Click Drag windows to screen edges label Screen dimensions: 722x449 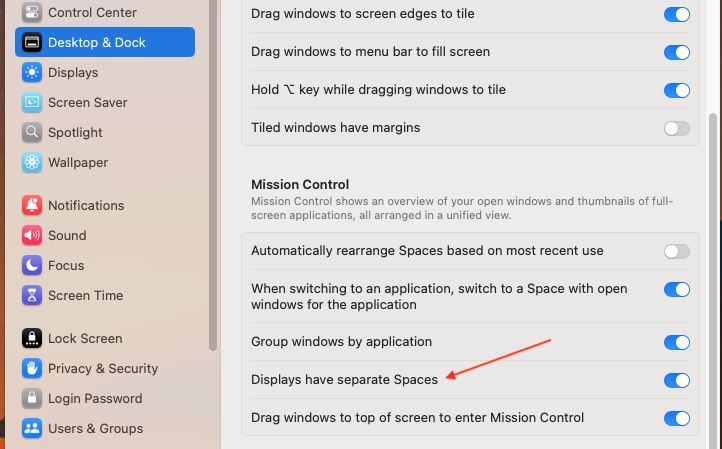(x=362, y=14)
